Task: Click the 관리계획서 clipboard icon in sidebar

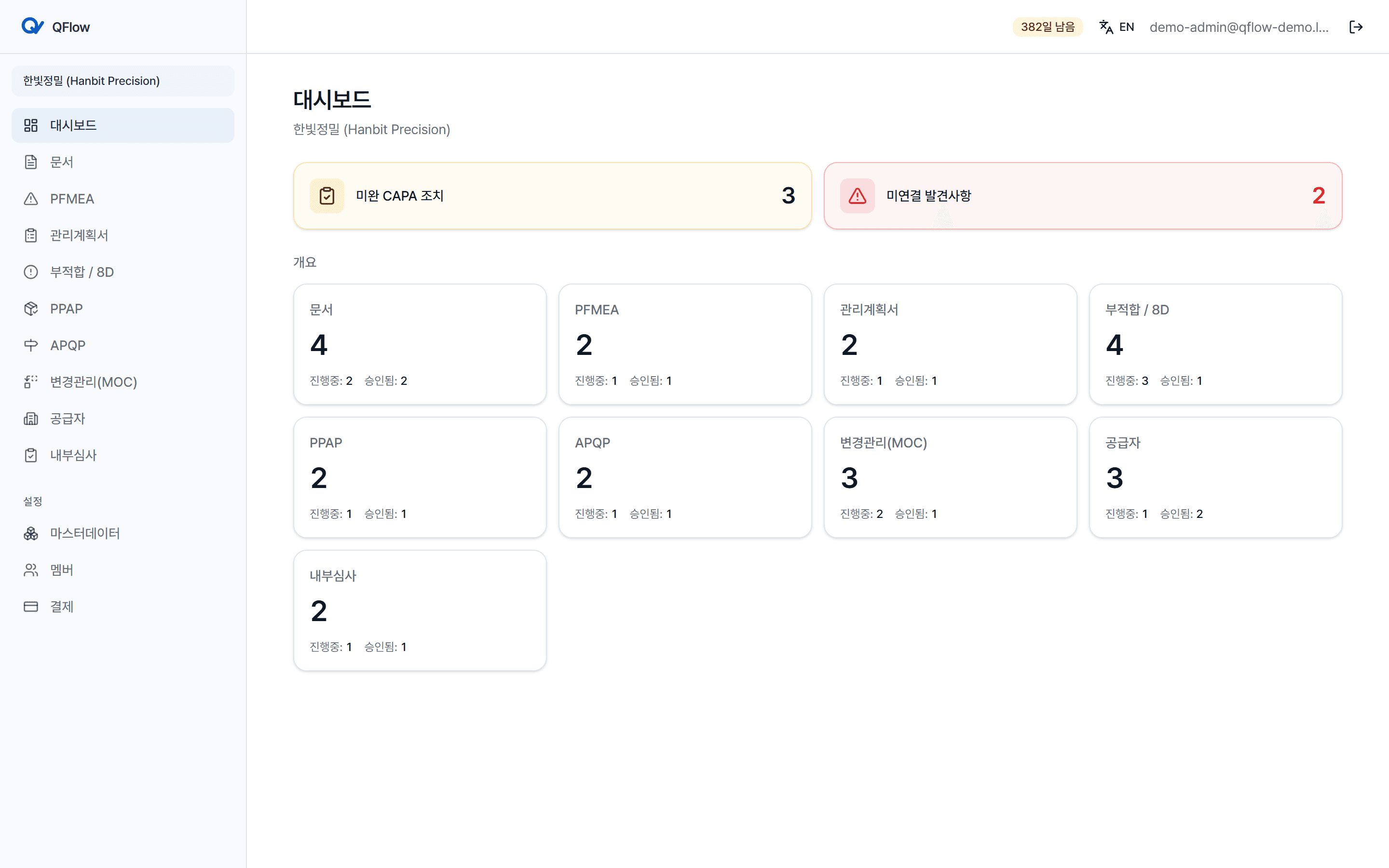Action: pos(31,235)
